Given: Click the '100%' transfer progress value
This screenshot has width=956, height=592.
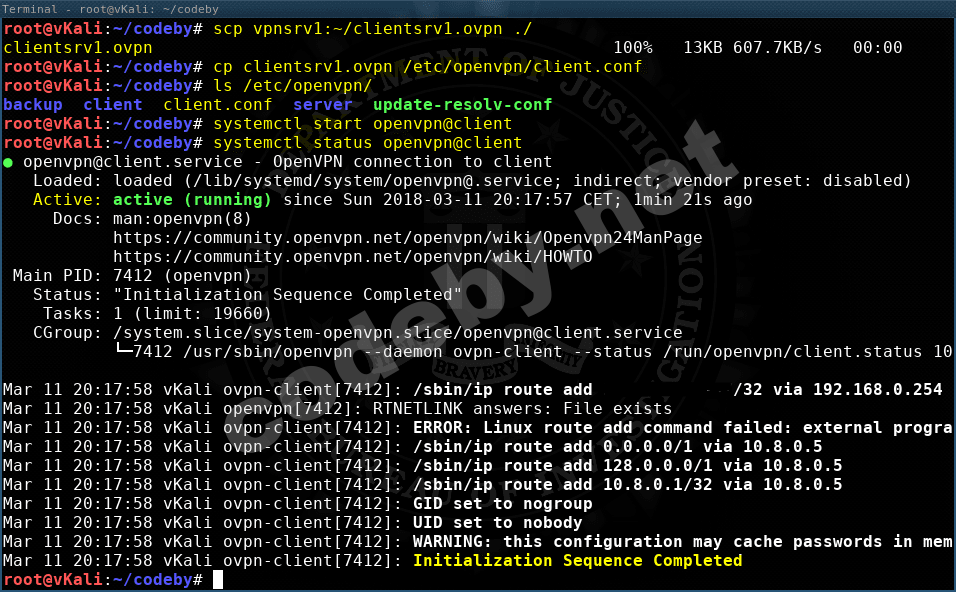Looking at the screenshot, I should click(632, 48).
